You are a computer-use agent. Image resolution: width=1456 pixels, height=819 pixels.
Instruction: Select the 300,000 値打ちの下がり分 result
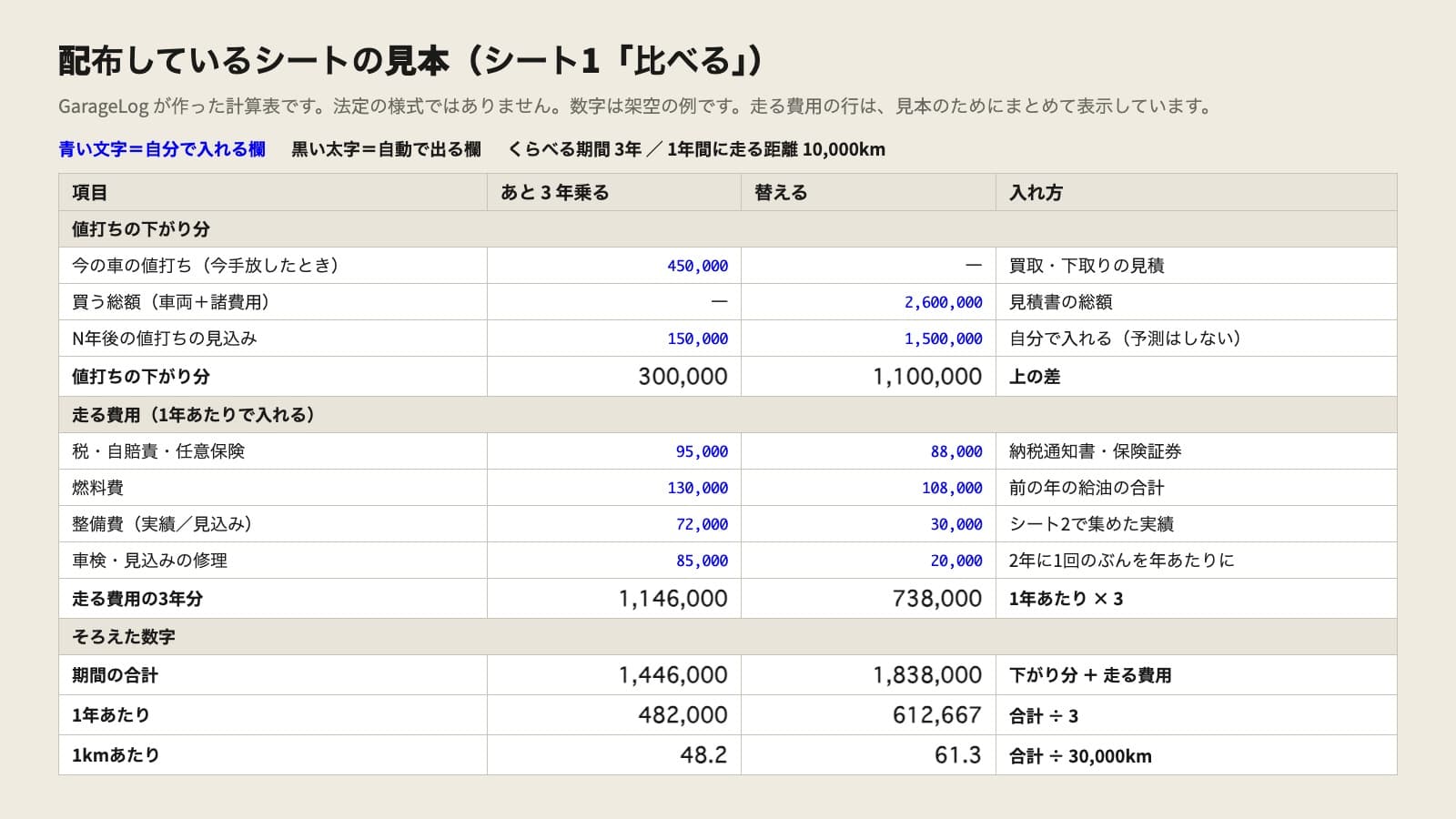(682, 377)
